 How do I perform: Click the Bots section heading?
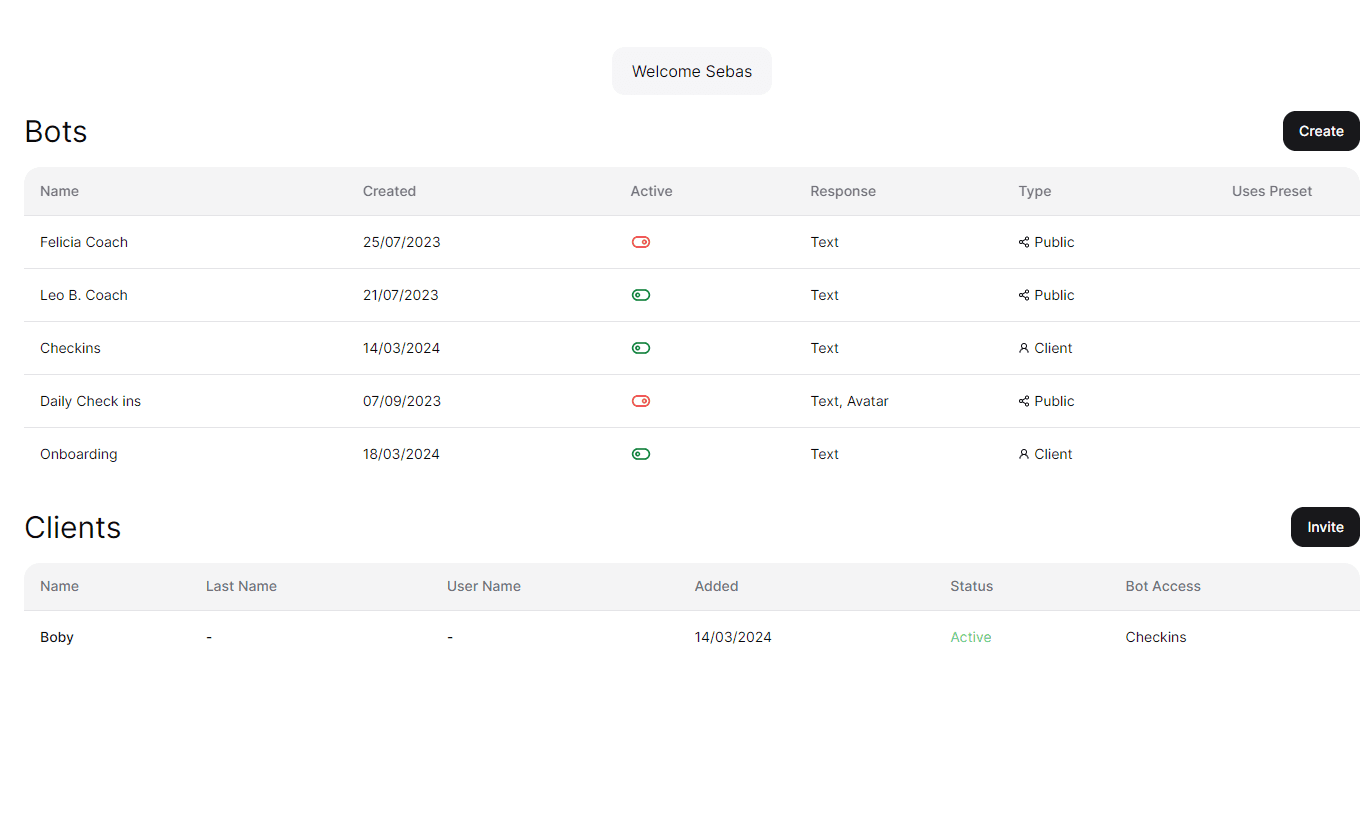click(x=56, y=131)
